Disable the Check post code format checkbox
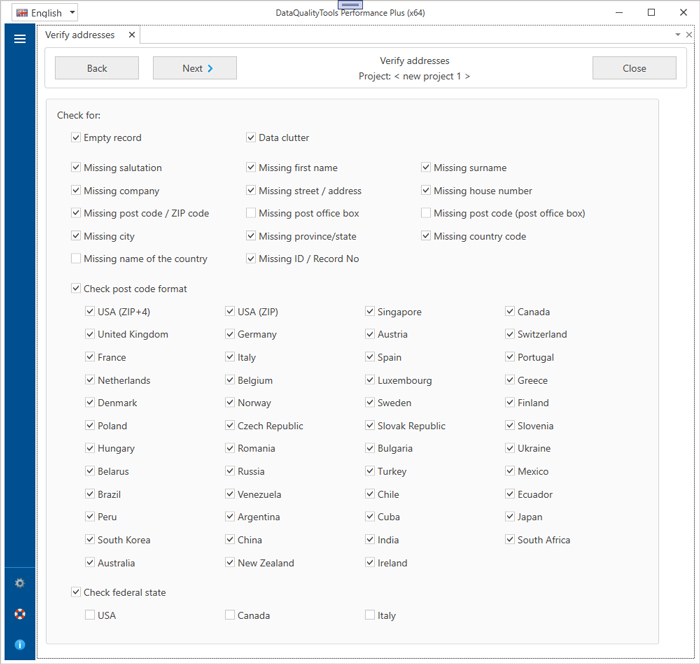This screenshot has width=700, height=664. point(76,289)
